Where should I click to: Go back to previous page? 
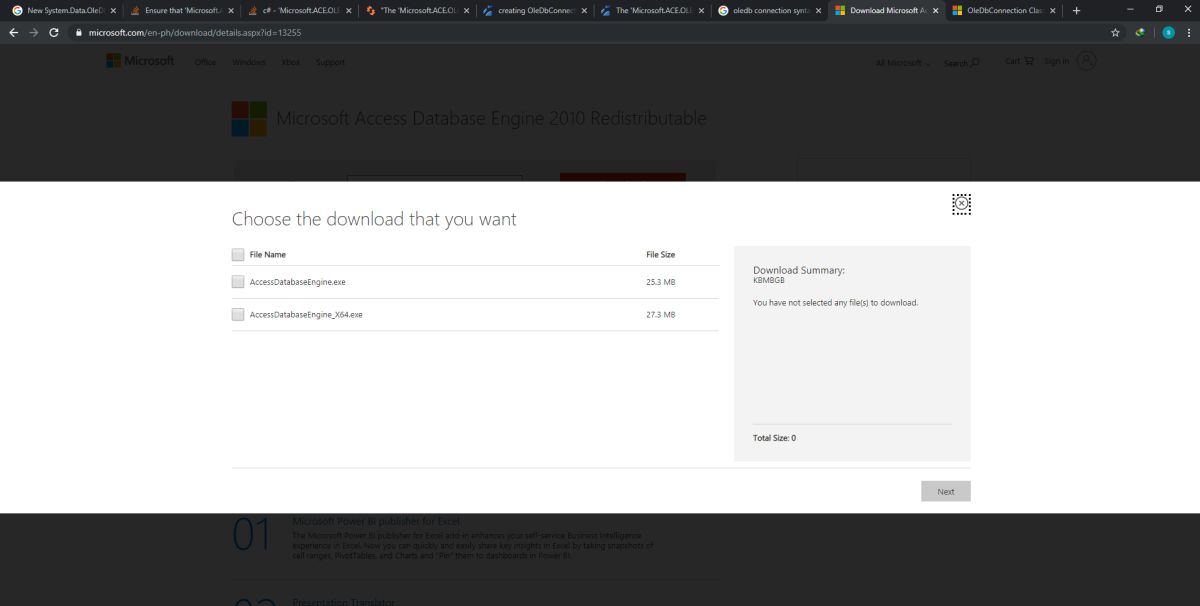(x=14, y=32)
